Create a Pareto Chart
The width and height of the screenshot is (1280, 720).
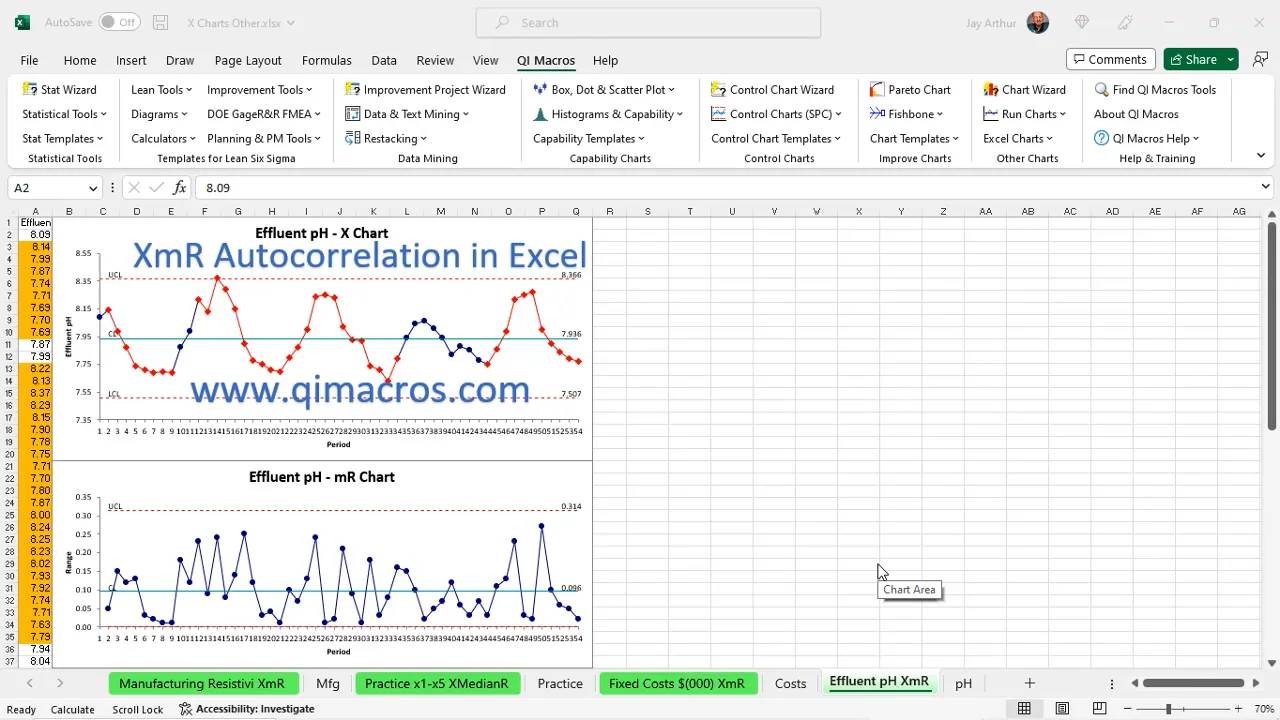click(x=910, y=89)
